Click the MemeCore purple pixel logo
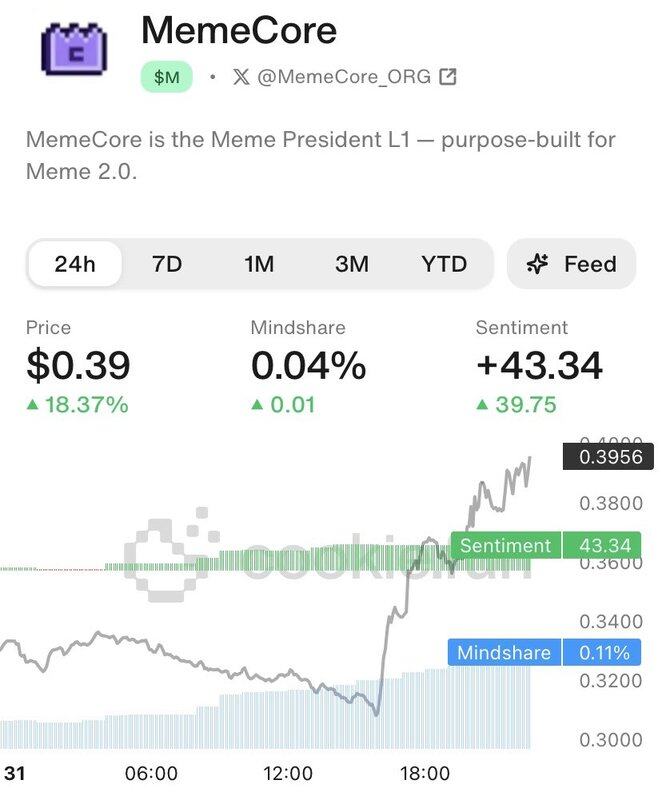 pos(74,50)
